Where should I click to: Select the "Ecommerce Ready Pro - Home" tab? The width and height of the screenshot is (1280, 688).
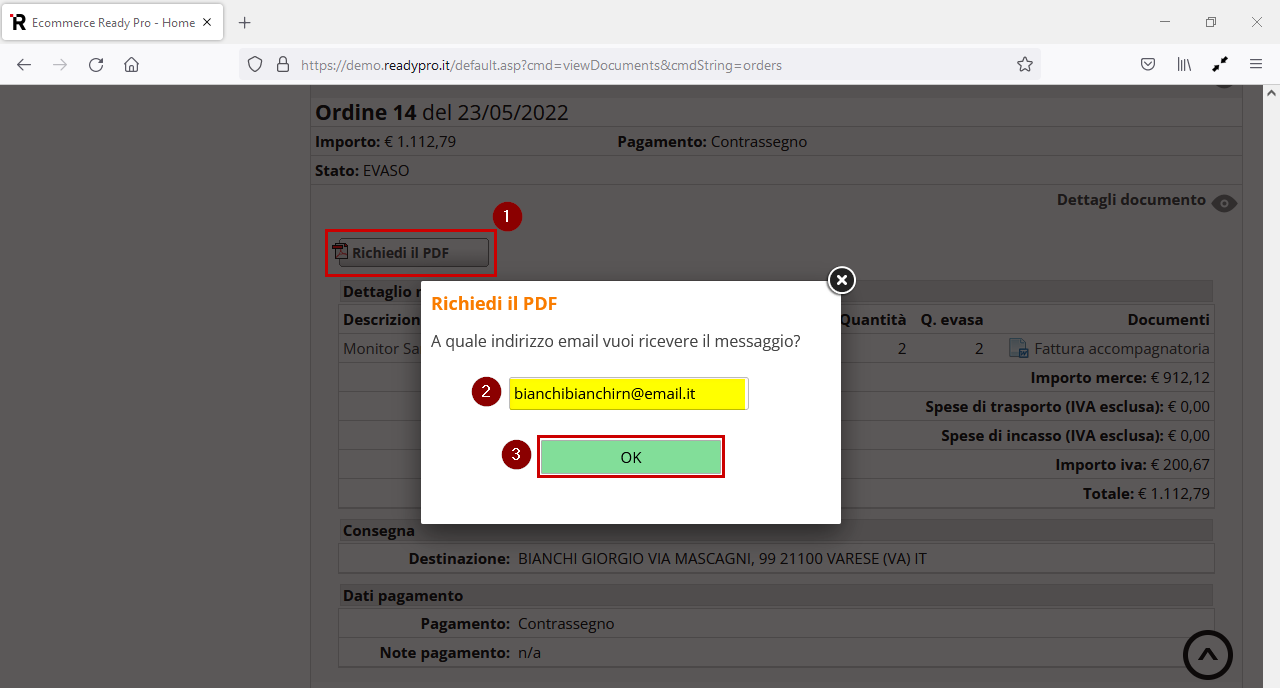click(110, 21)
